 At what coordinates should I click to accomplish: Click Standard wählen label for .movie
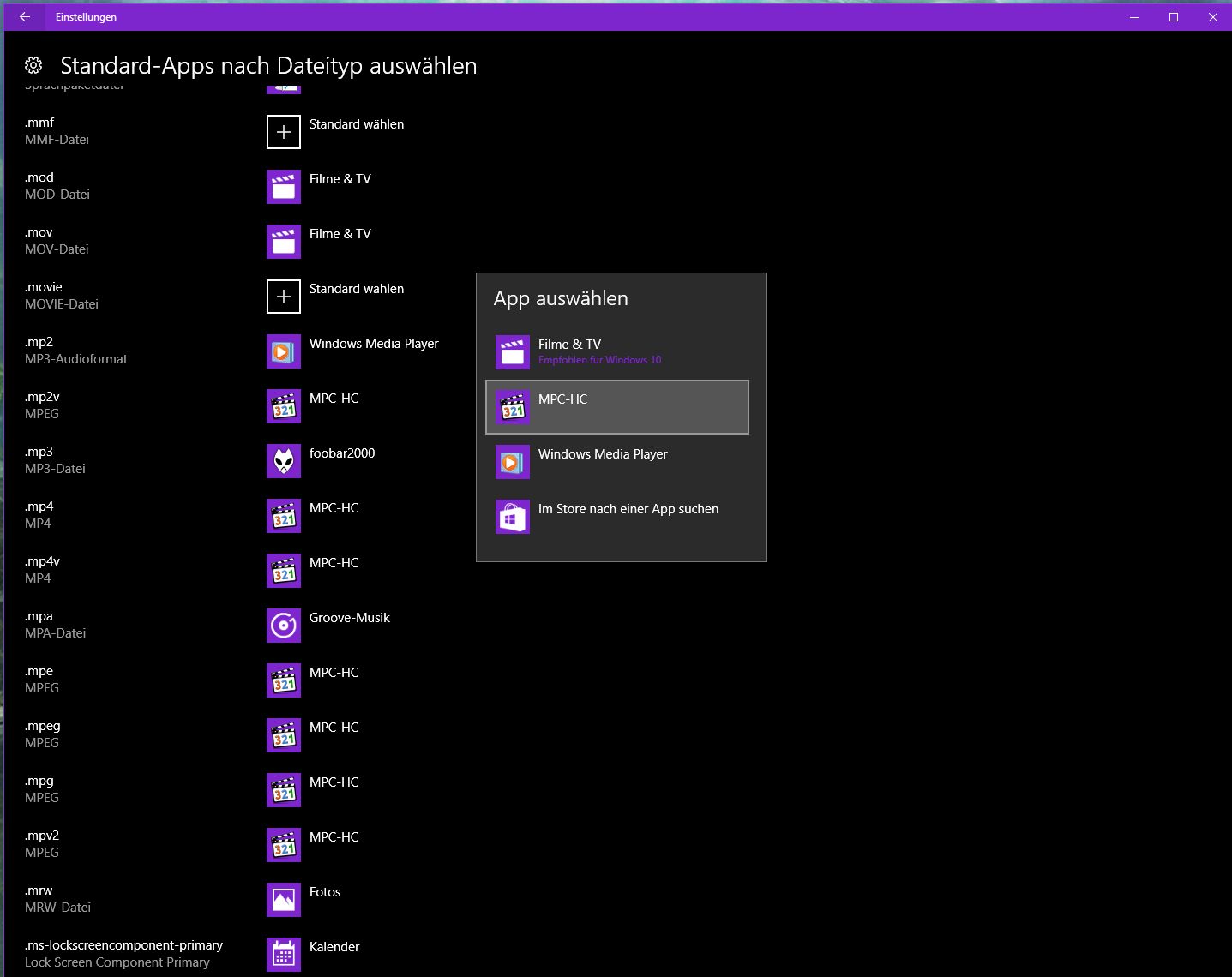point(357,289)
